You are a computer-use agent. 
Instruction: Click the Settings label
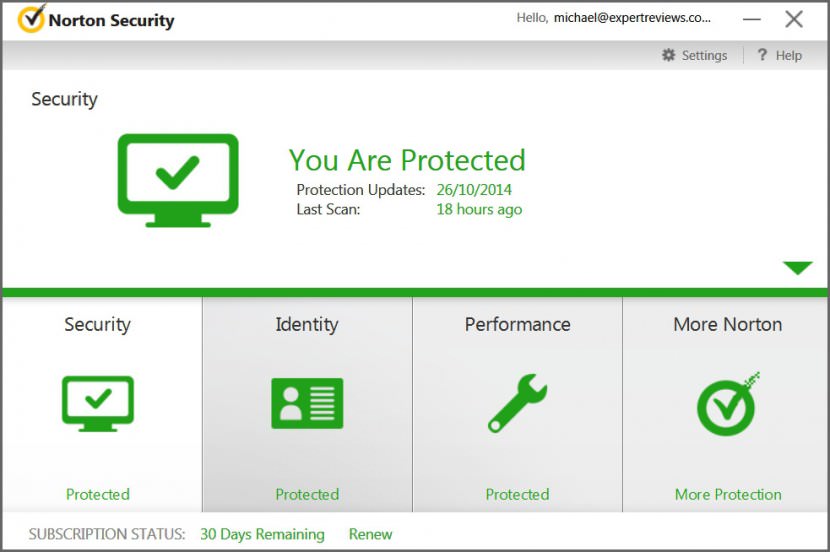[x=705, y=55]
